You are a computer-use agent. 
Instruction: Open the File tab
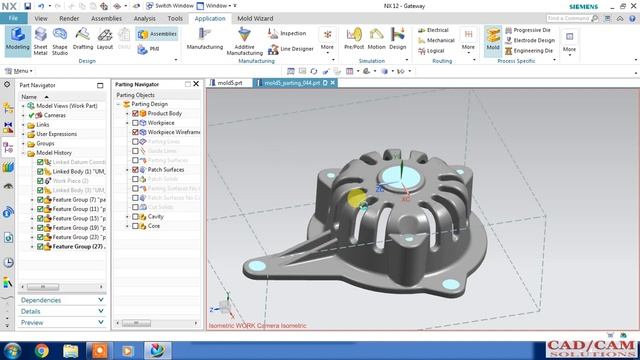[x=13, y=18]
